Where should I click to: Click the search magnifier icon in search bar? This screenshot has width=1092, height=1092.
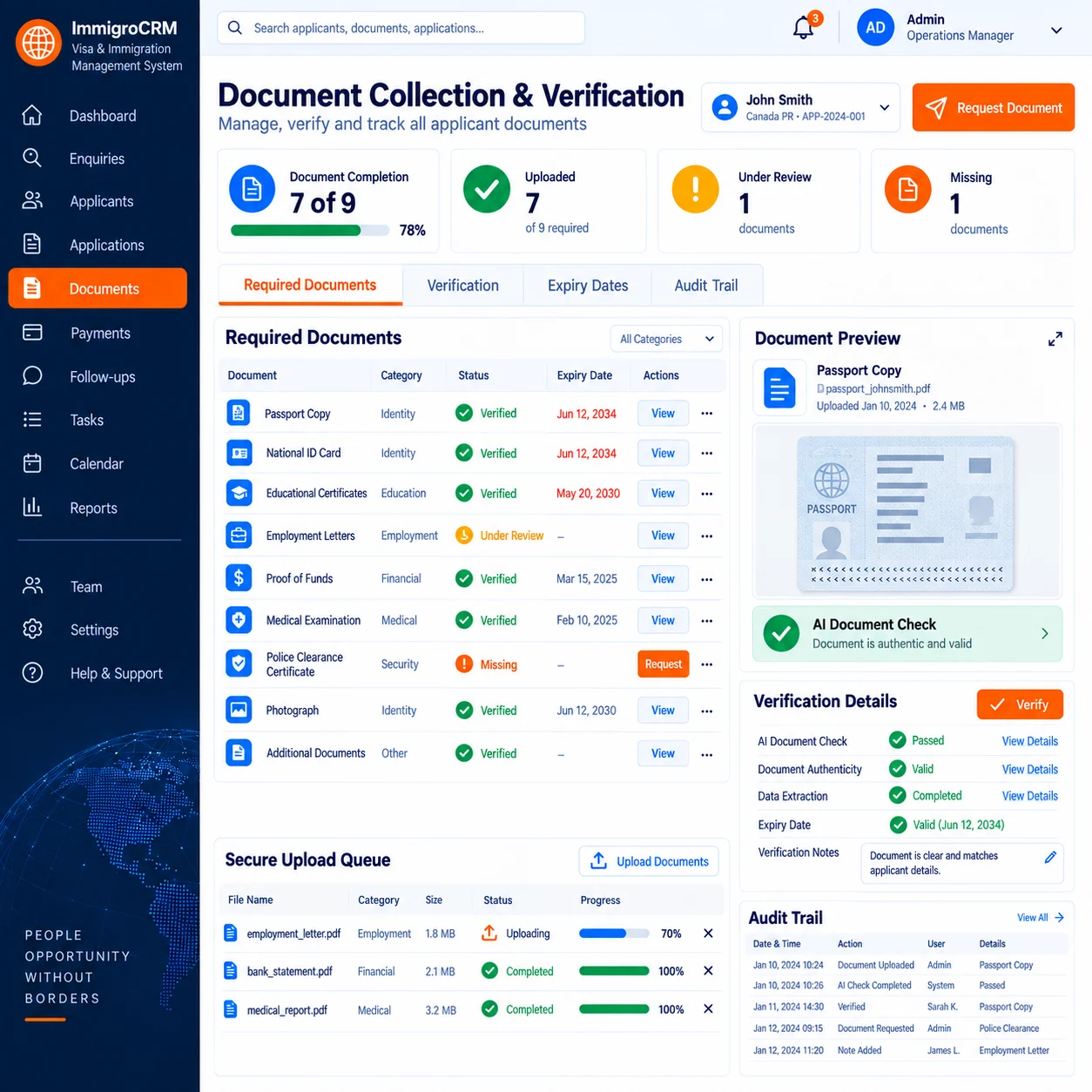click(235, 28)
